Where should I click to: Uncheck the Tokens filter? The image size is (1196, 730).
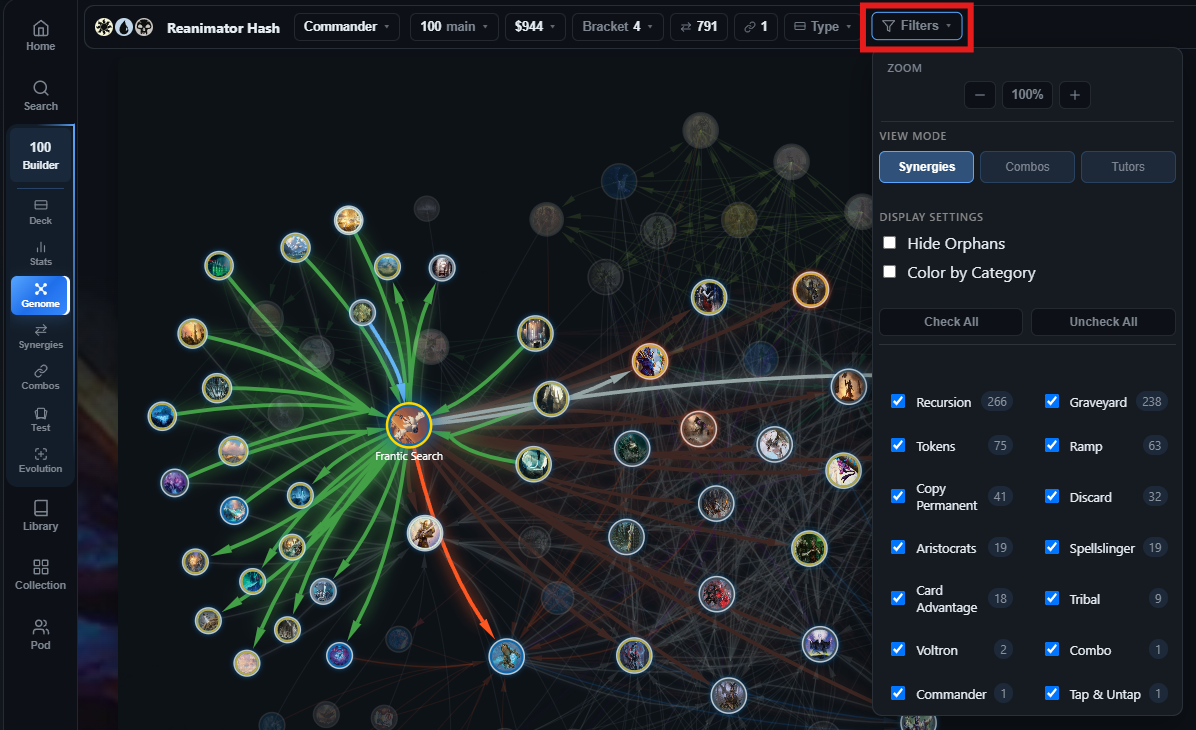point(899,445)
